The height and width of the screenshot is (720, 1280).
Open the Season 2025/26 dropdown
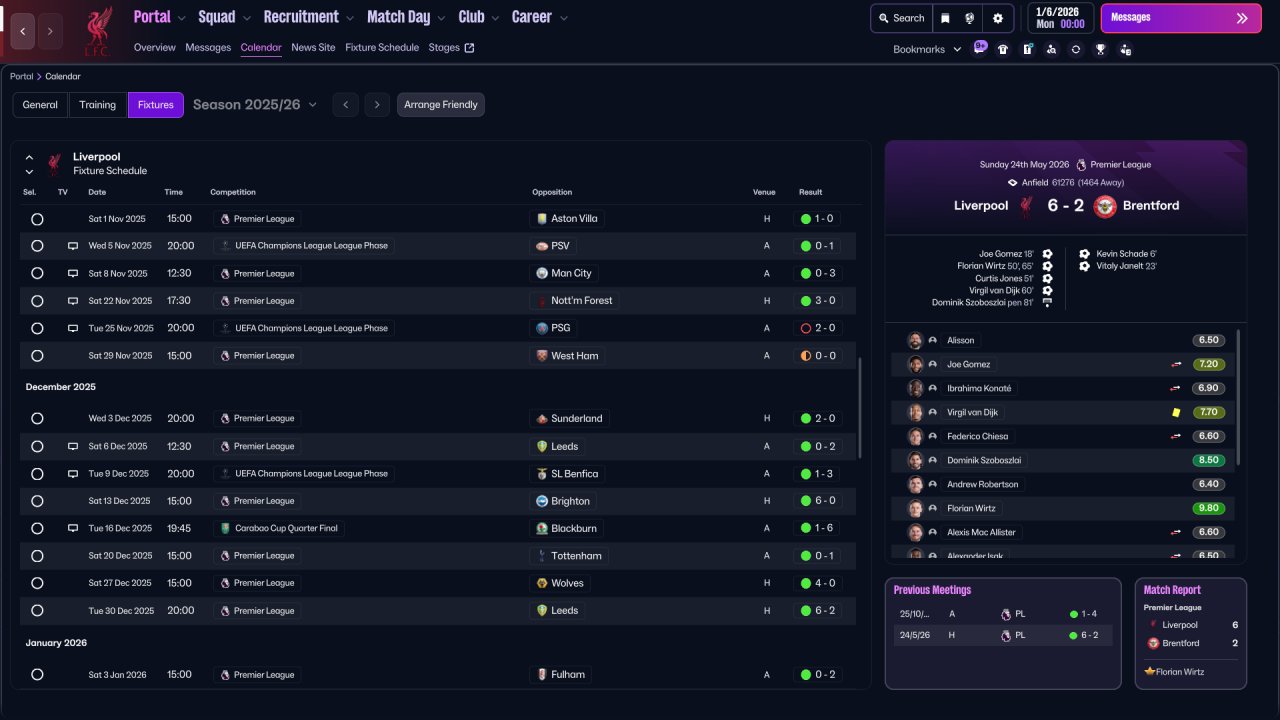(x=255, y=105)
